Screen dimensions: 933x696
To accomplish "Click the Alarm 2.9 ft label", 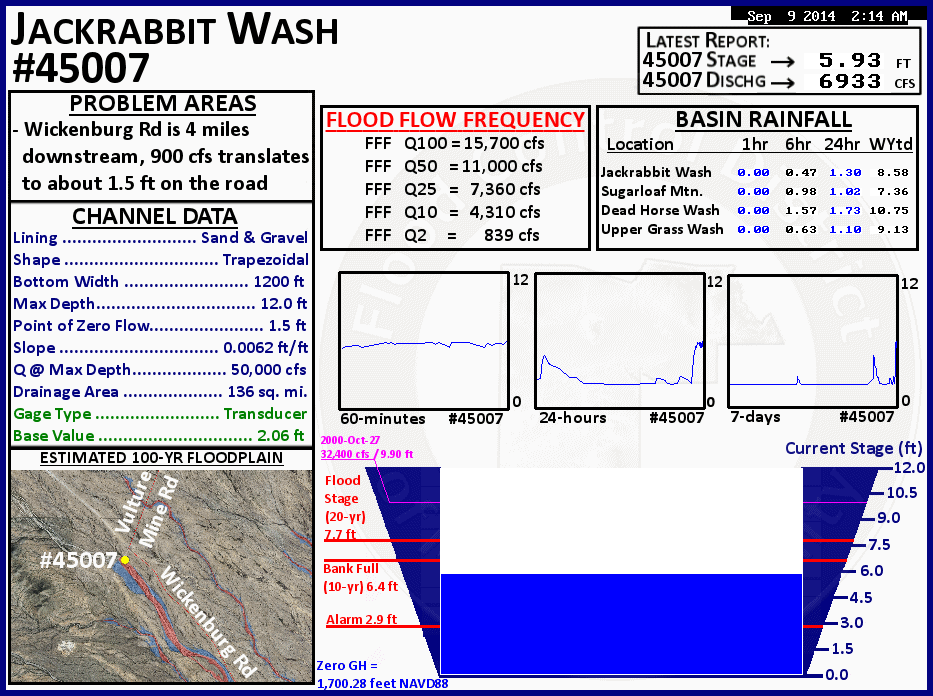I will point(361,619).
